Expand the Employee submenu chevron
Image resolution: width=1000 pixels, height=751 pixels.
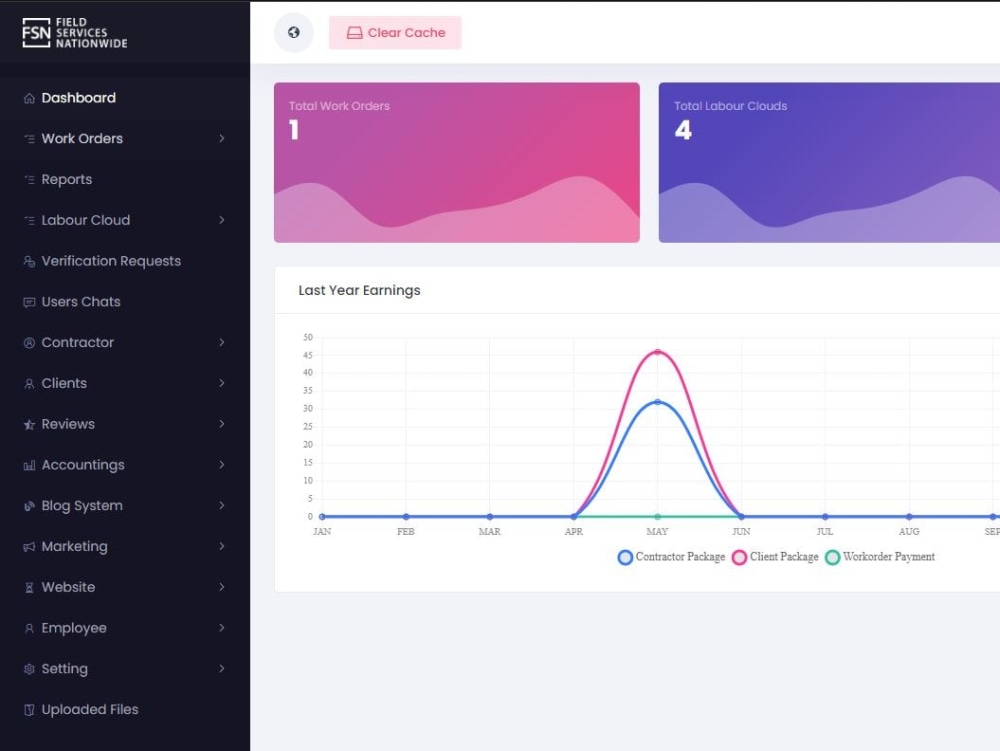(x=221, y=628)
